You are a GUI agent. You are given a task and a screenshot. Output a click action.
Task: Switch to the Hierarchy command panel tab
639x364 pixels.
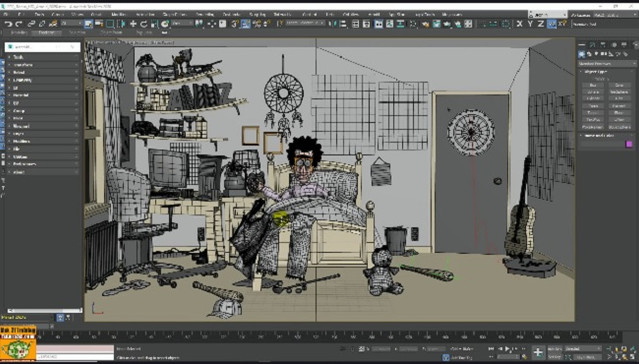(603, 45)
